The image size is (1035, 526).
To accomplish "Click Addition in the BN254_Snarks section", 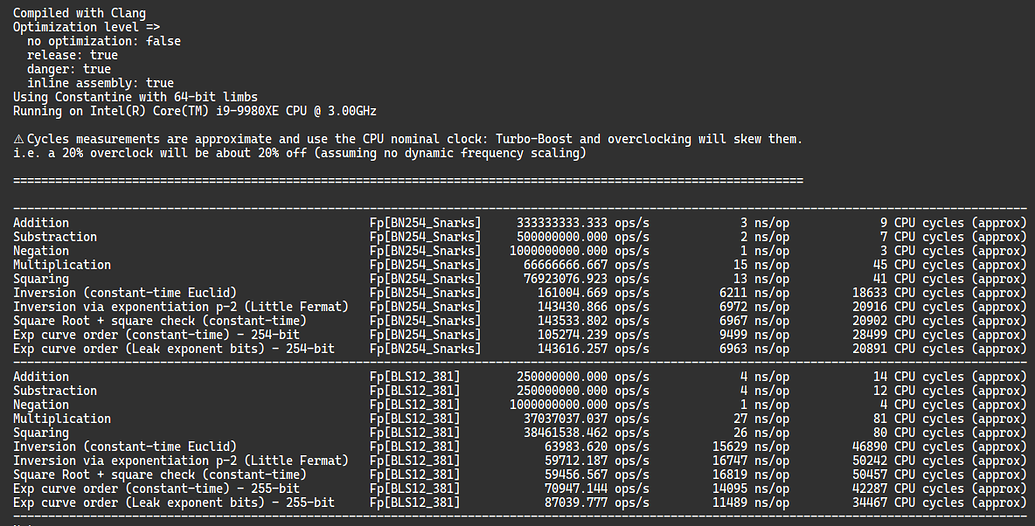I will 41,223.
